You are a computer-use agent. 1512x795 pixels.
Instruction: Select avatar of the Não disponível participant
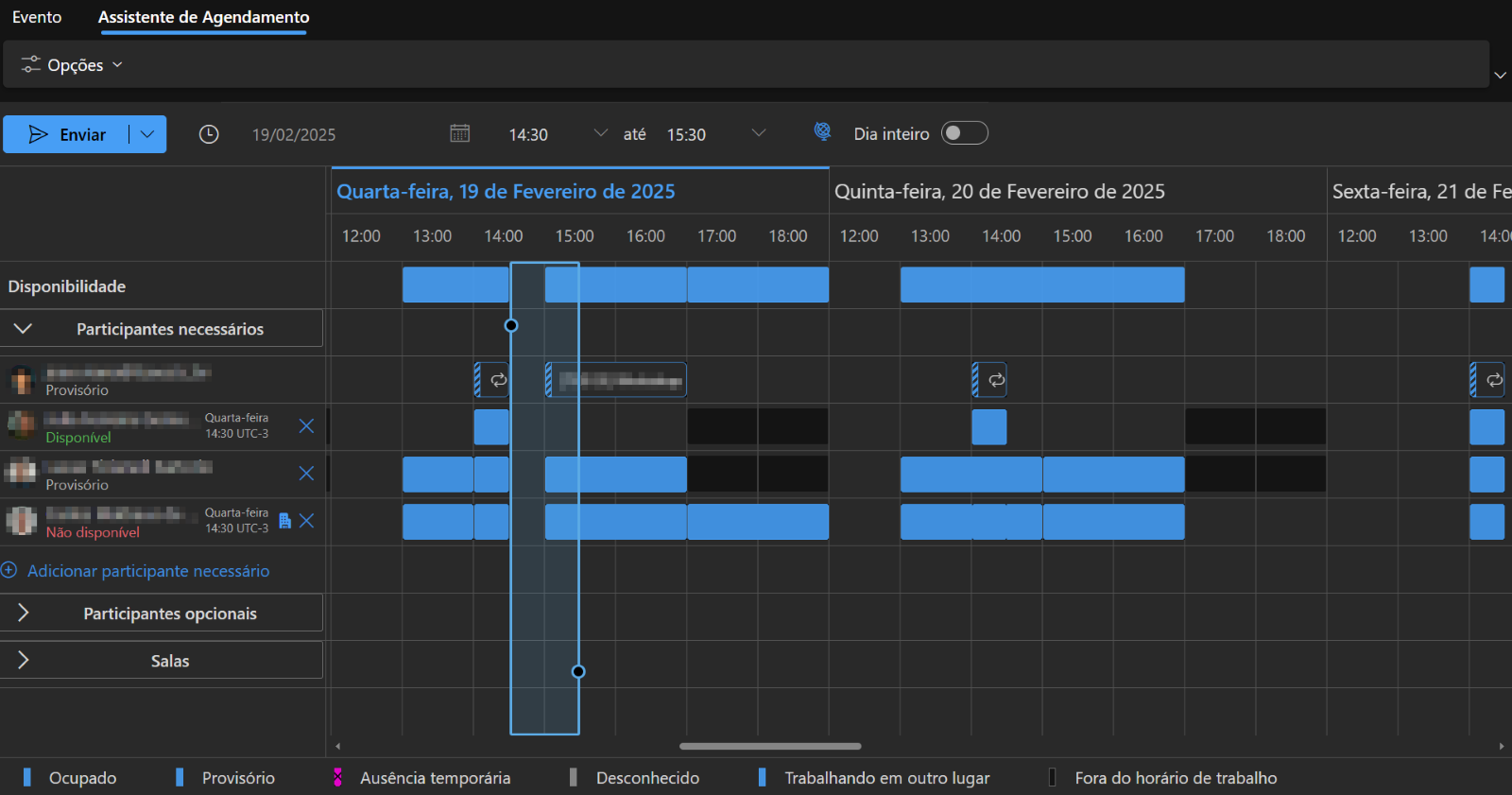22,520
